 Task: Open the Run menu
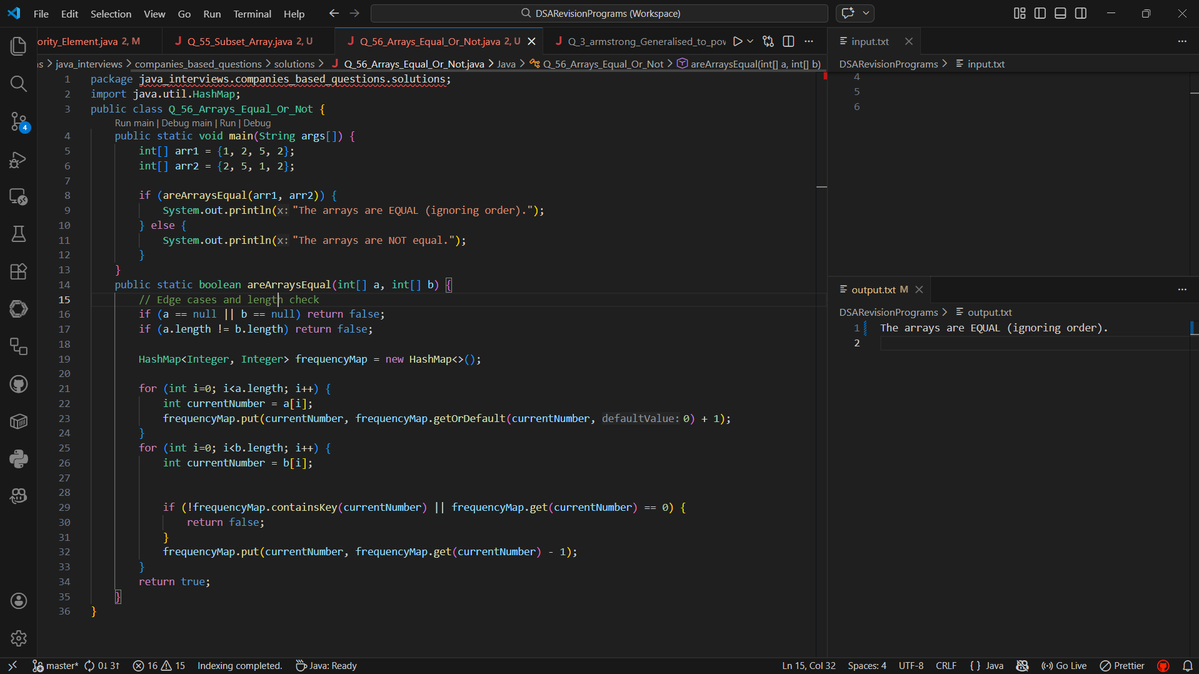(212, 14)
